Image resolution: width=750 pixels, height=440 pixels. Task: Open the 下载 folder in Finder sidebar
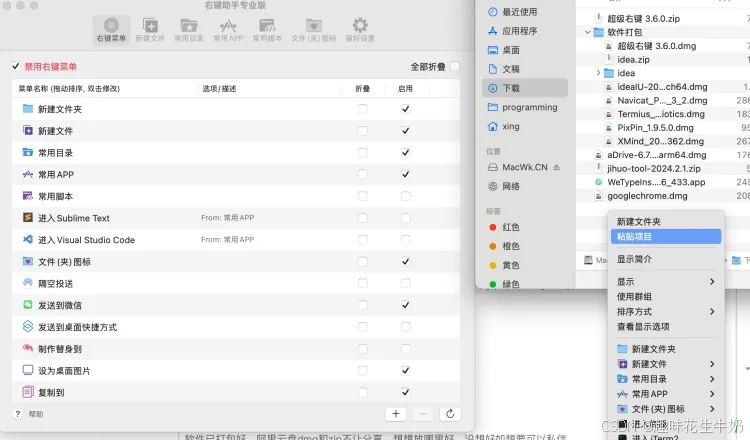524,88
